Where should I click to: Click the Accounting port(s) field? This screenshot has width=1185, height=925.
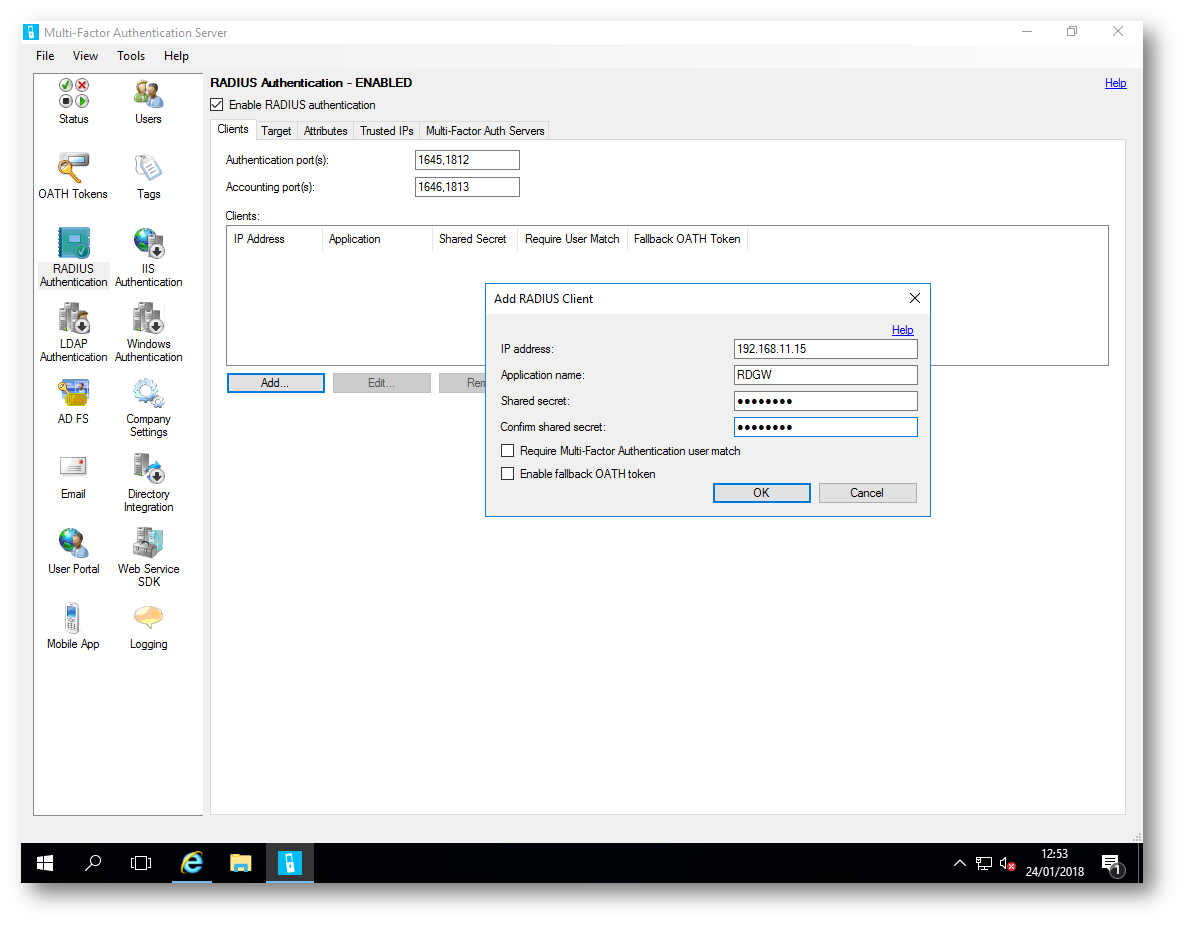[x=467, y=187]
